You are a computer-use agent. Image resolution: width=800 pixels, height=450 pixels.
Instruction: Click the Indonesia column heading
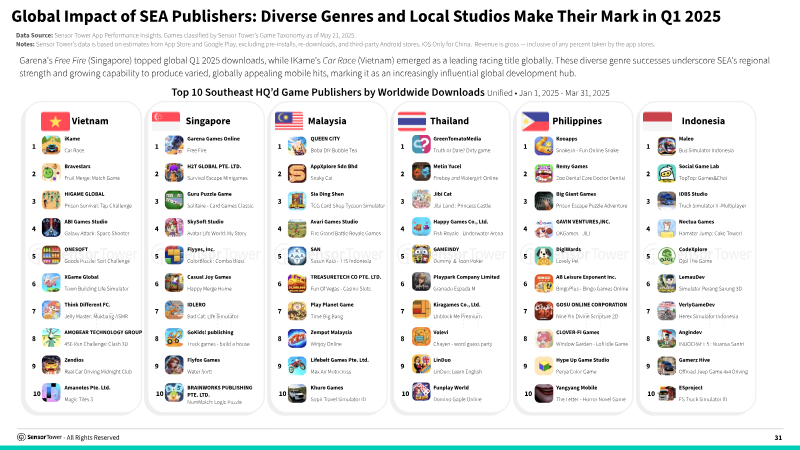703,121
